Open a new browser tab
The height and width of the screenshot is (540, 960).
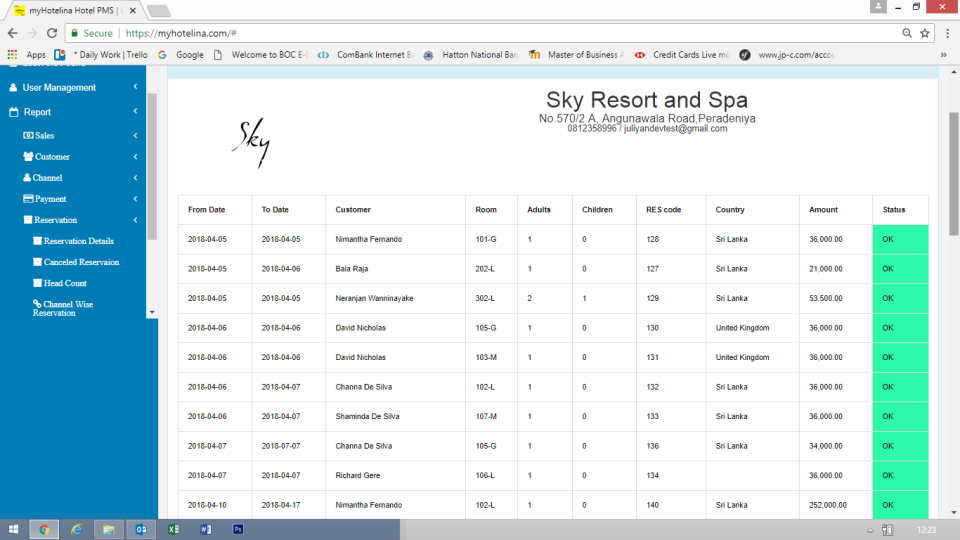(x=159, y=11)
